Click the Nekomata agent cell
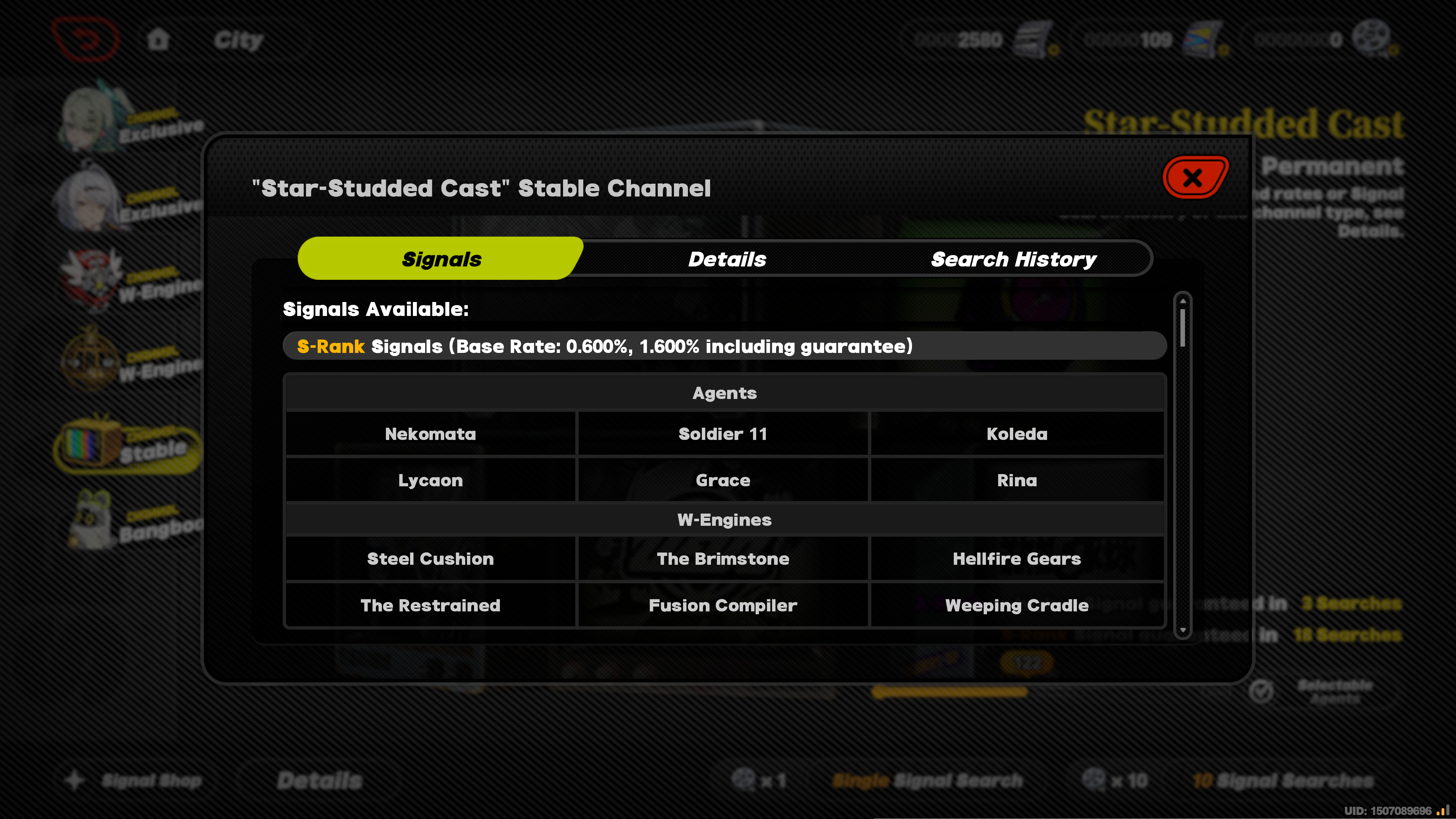 [430, 433]
